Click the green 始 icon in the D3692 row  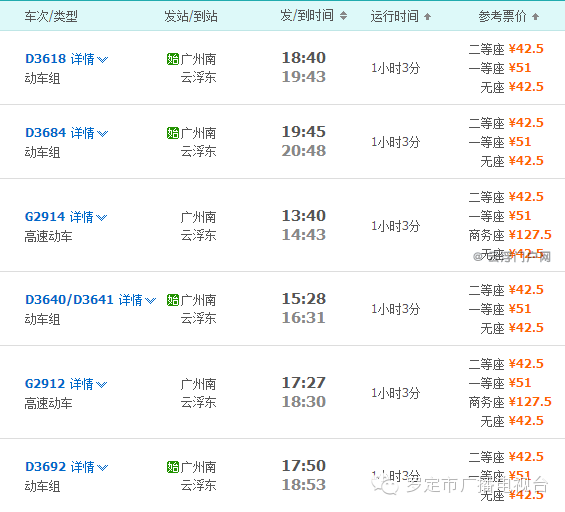173,467
